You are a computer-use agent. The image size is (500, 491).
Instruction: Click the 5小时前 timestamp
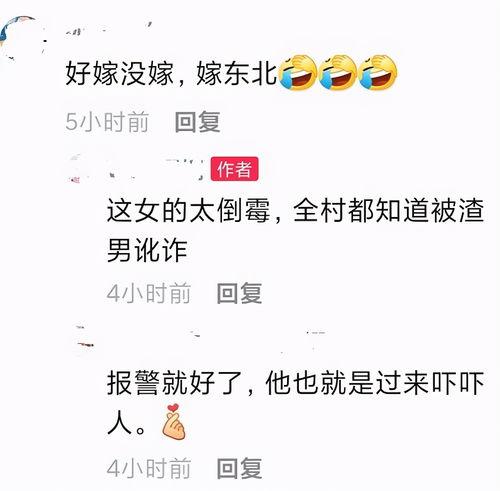[107, 122]
